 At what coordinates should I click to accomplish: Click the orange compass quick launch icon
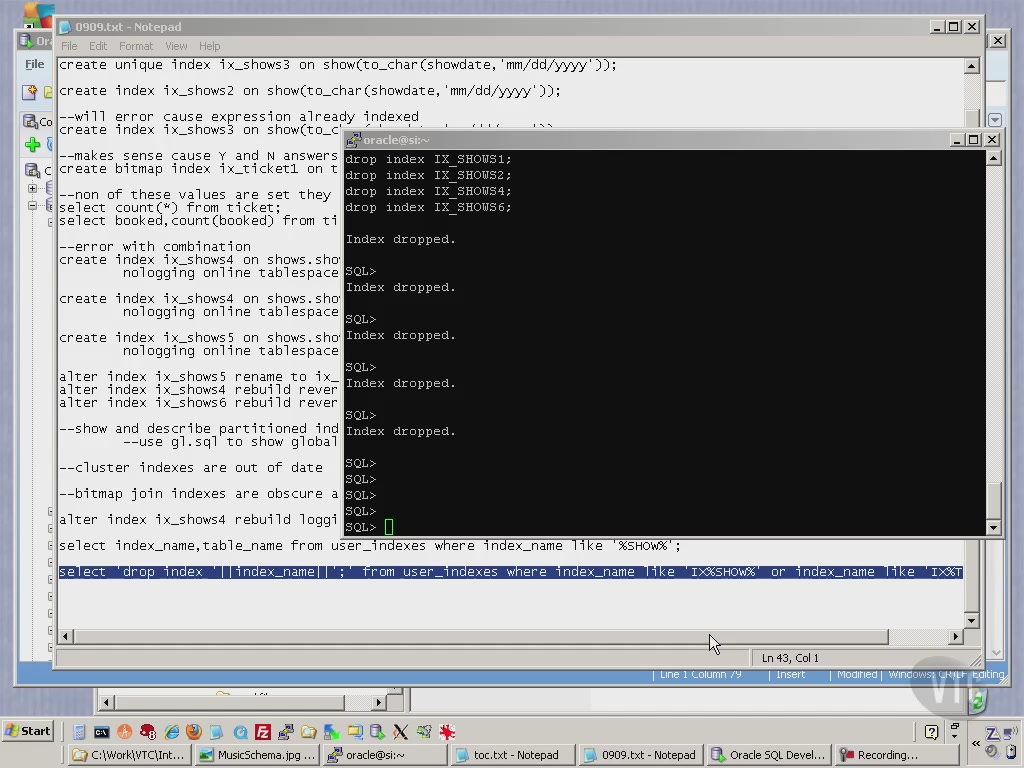tap(124, 732)
